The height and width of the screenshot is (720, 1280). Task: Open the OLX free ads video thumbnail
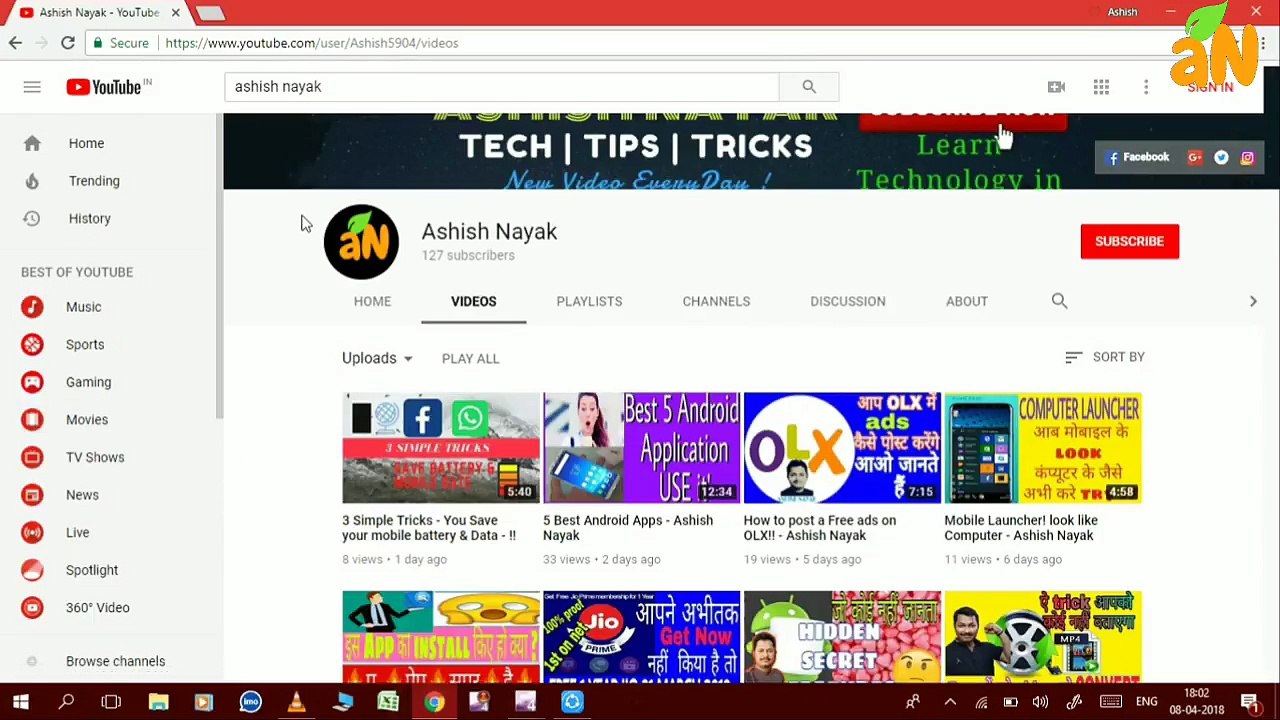[842, 447]
